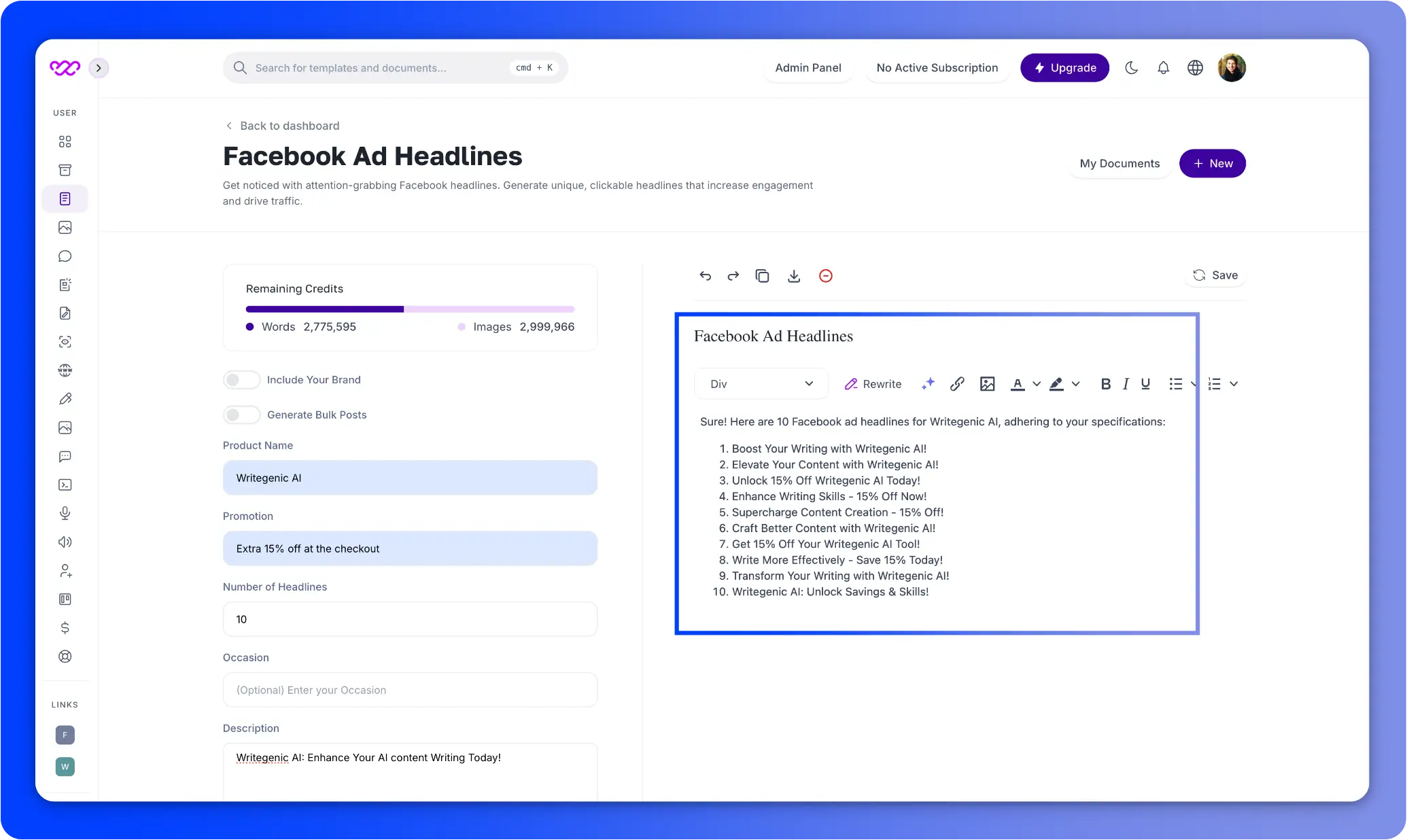Expand the highlight color dropdown arrow
The width and height of the screenshot is (1407, 840).
(x=1075, y=384)
